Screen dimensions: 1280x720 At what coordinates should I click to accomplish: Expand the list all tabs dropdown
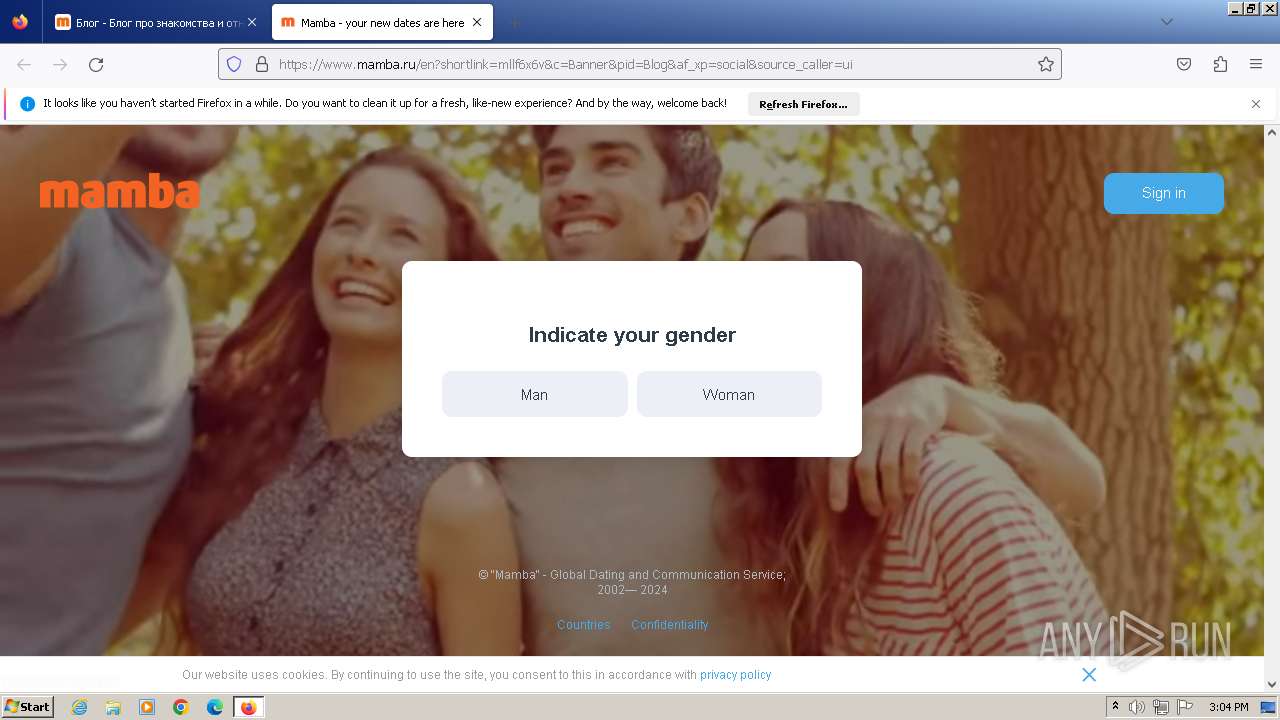click(1166, 22)
